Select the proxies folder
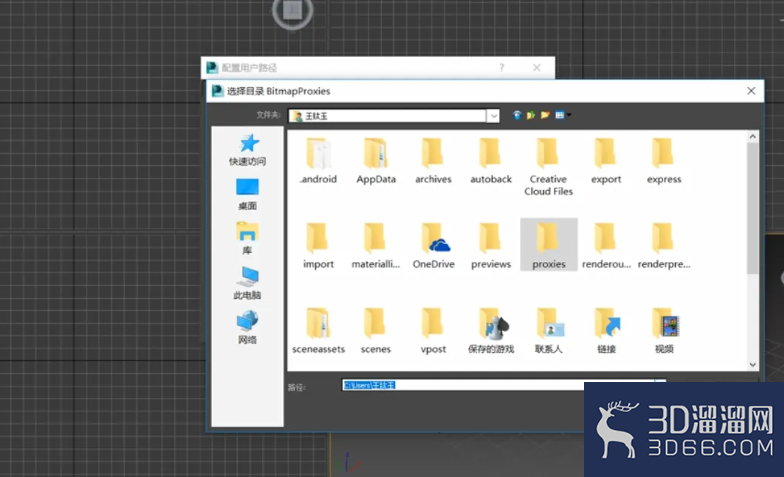 [548, 244]
